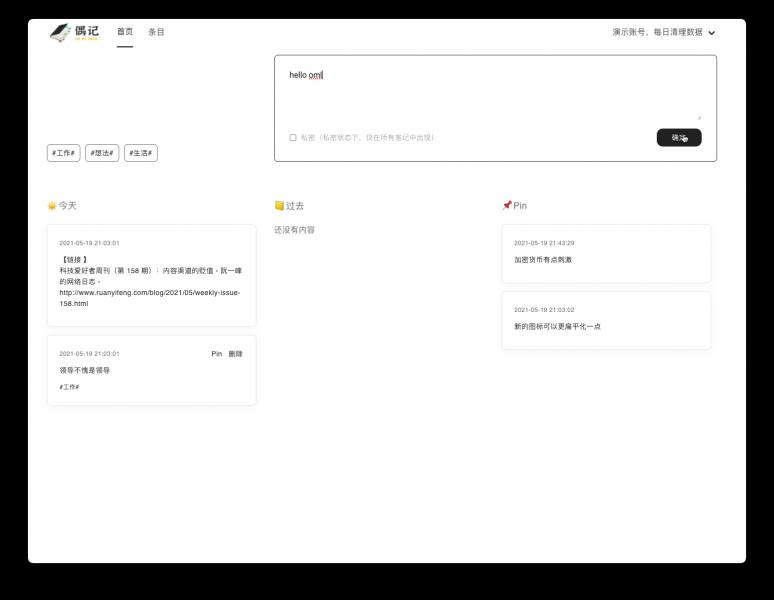Submit the note with the black button
The image size is (774, 600).
pyautogui.click(x=679, y=138)
